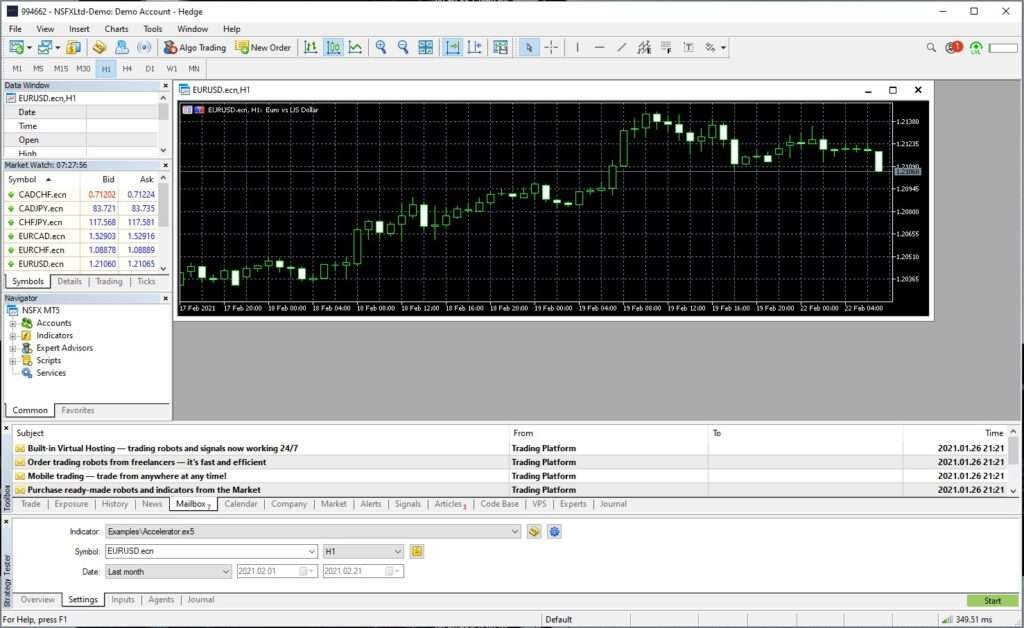Toggle chart auto scroll icon
Viewport: 1024px width, 628px height.
453,48
